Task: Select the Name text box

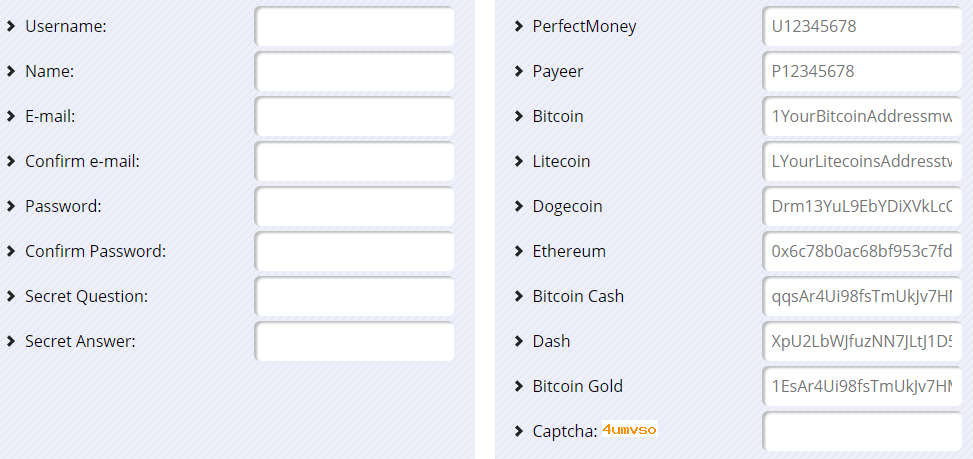Action: point(354,71)
